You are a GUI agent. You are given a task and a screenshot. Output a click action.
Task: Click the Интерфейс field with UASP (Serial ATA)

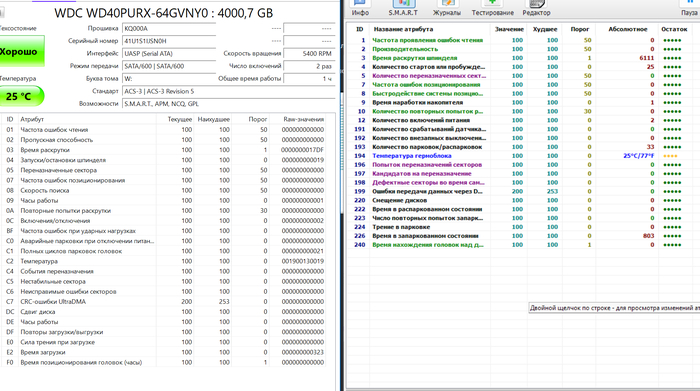click(169, 53)
